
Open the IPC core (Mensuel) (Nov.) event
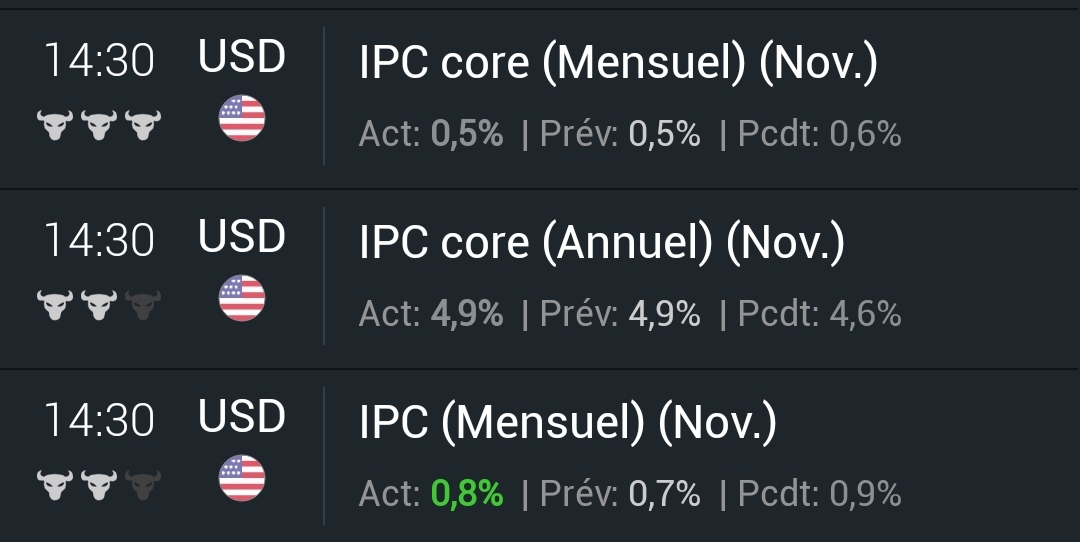[618, 64]
